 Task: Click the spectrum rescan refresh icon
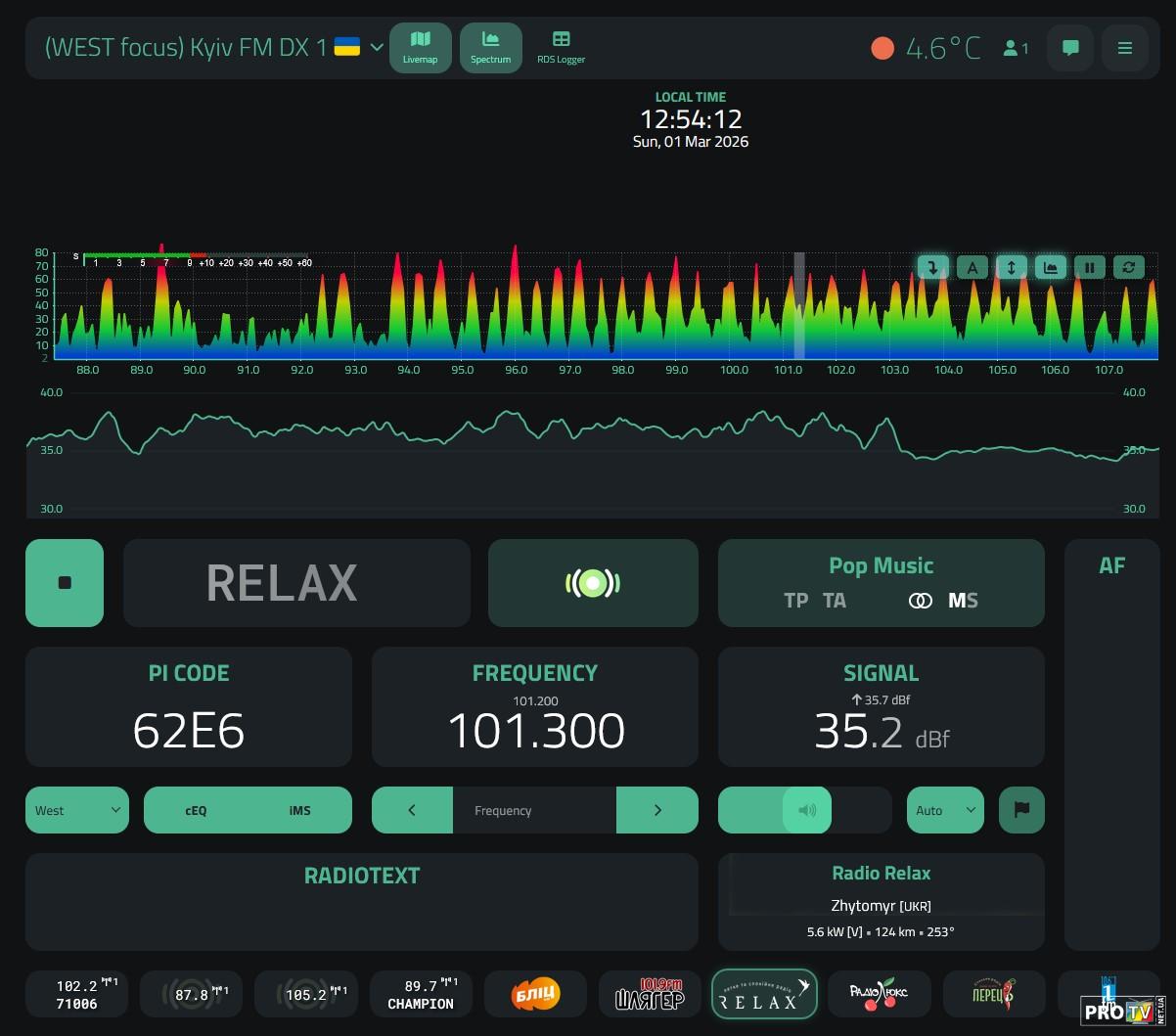point(1128,267)
